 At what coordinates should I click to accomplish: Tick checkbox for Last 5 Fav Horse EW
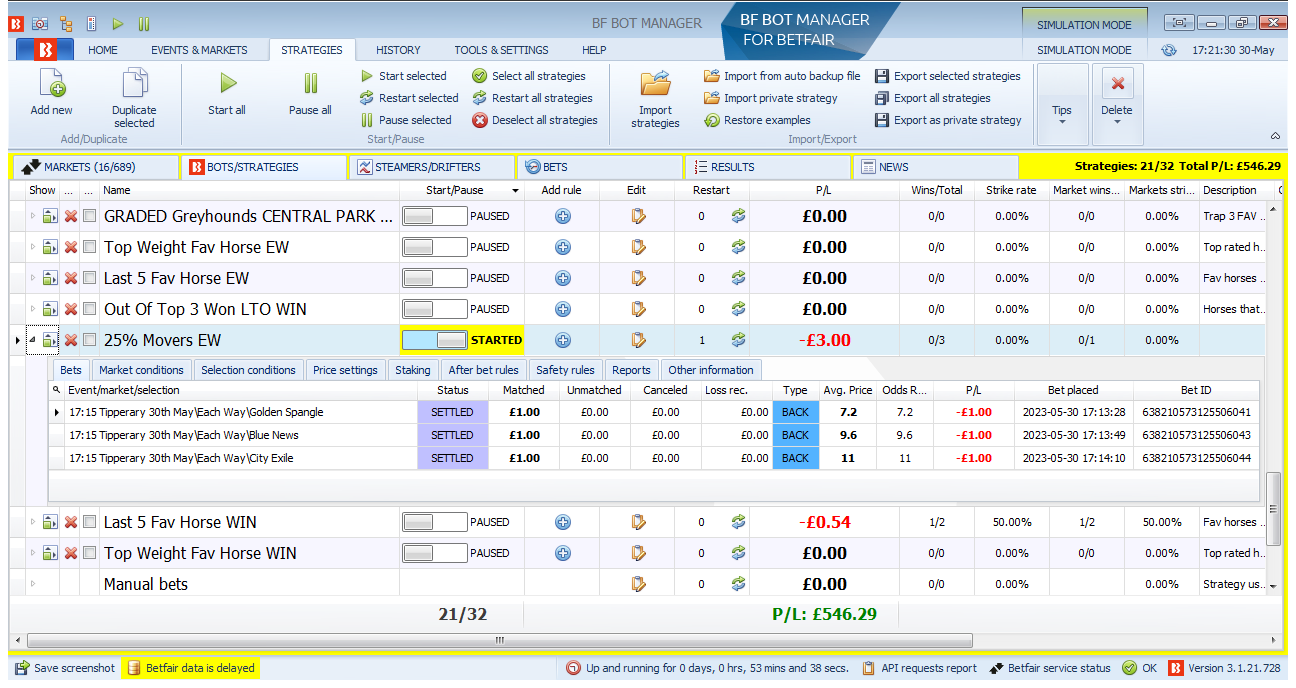coord(90,278)
